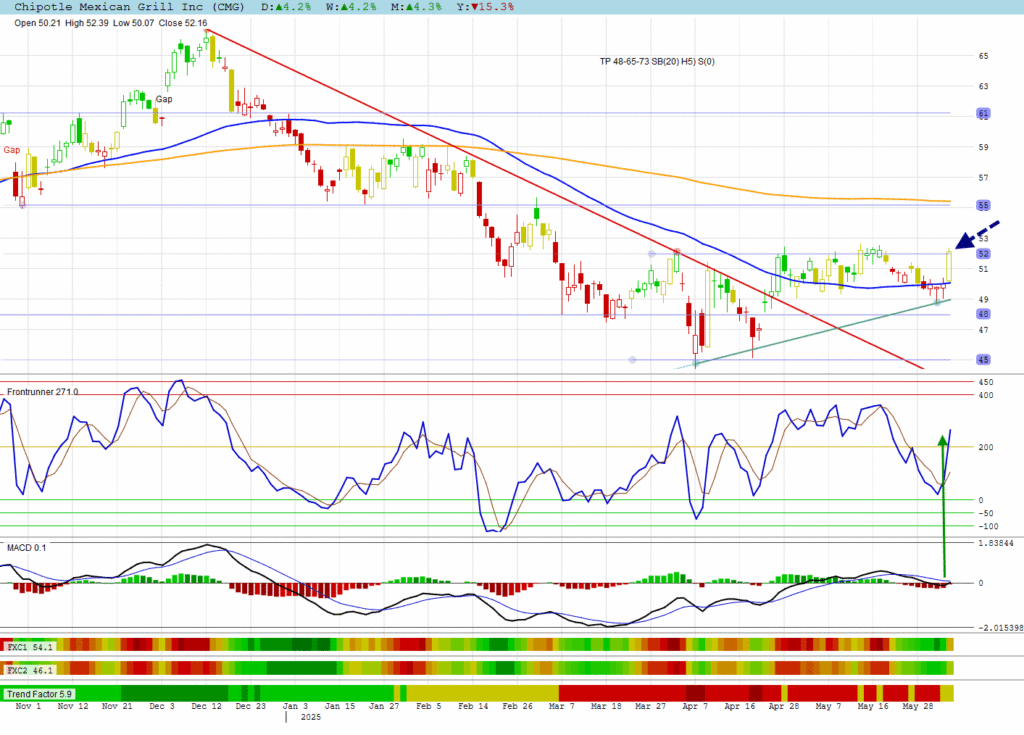Select the highlighted 52 price level tag
Viewport: 1024px width, 735px height.
984,253
